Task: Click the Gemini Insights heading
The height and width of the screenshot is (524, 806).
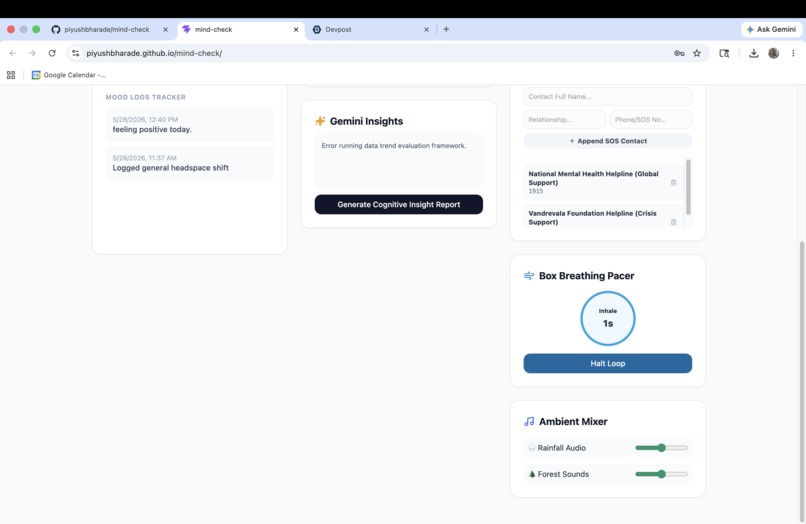Action: pyautogui.click(x=366, y=121)
